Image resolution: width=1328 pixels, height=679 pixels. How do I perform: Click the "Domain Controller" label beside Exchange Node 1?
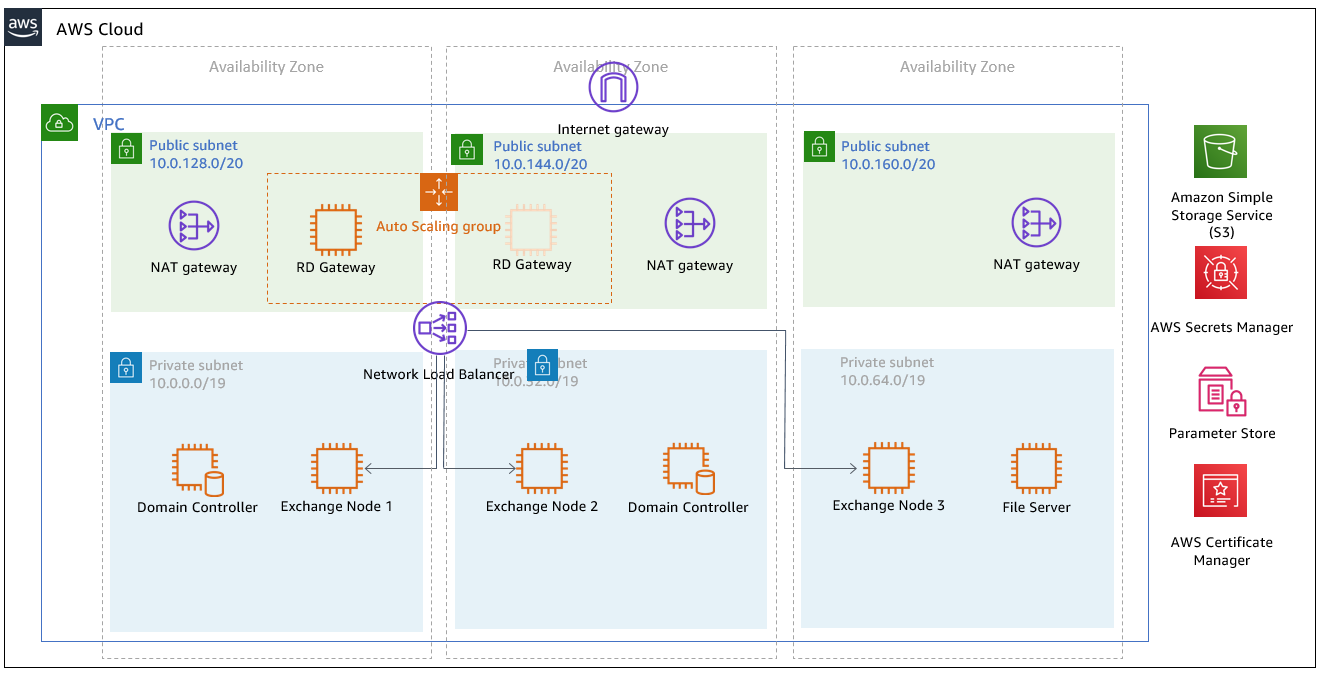click(x=197, y=507)
